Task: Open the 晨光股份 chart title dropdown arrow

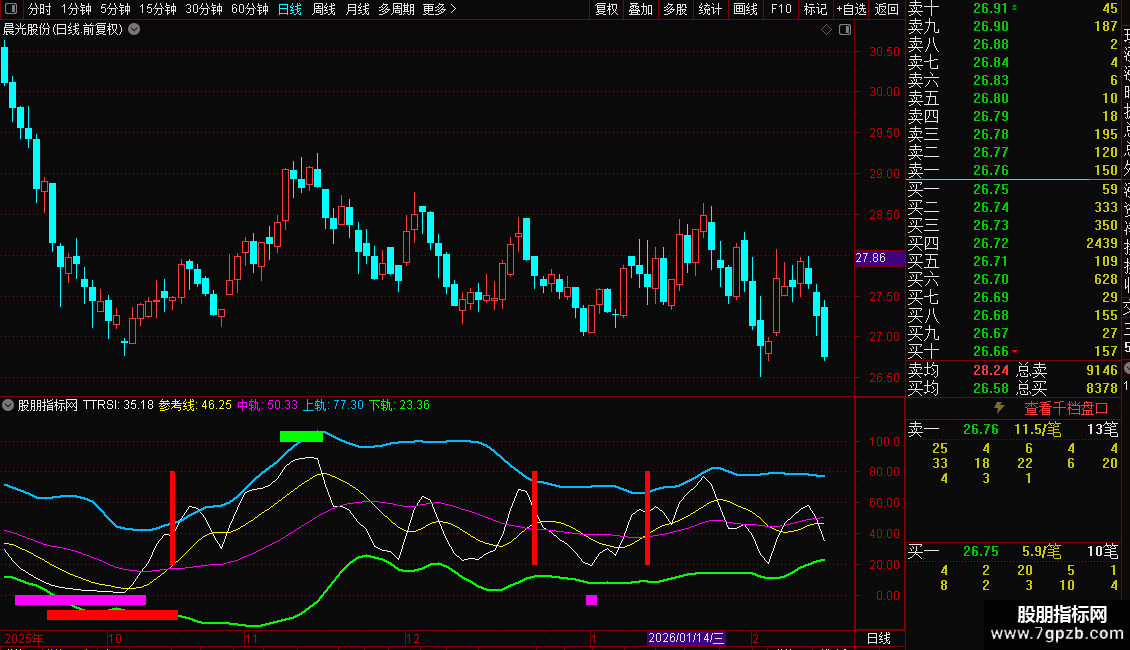Action: click(x=135, y=29)
